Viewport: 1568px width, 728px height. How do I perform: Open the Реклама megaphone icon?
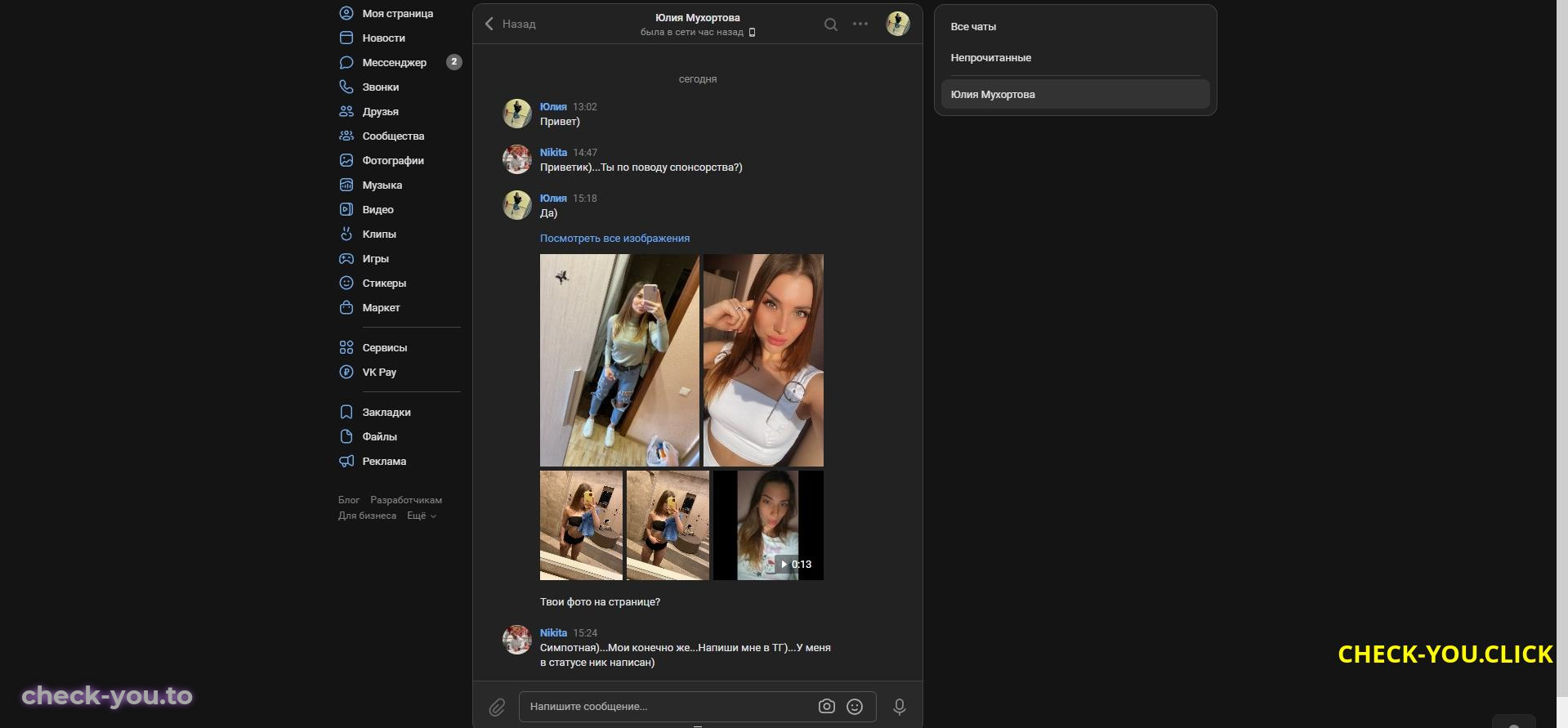(x=346, y=461)
